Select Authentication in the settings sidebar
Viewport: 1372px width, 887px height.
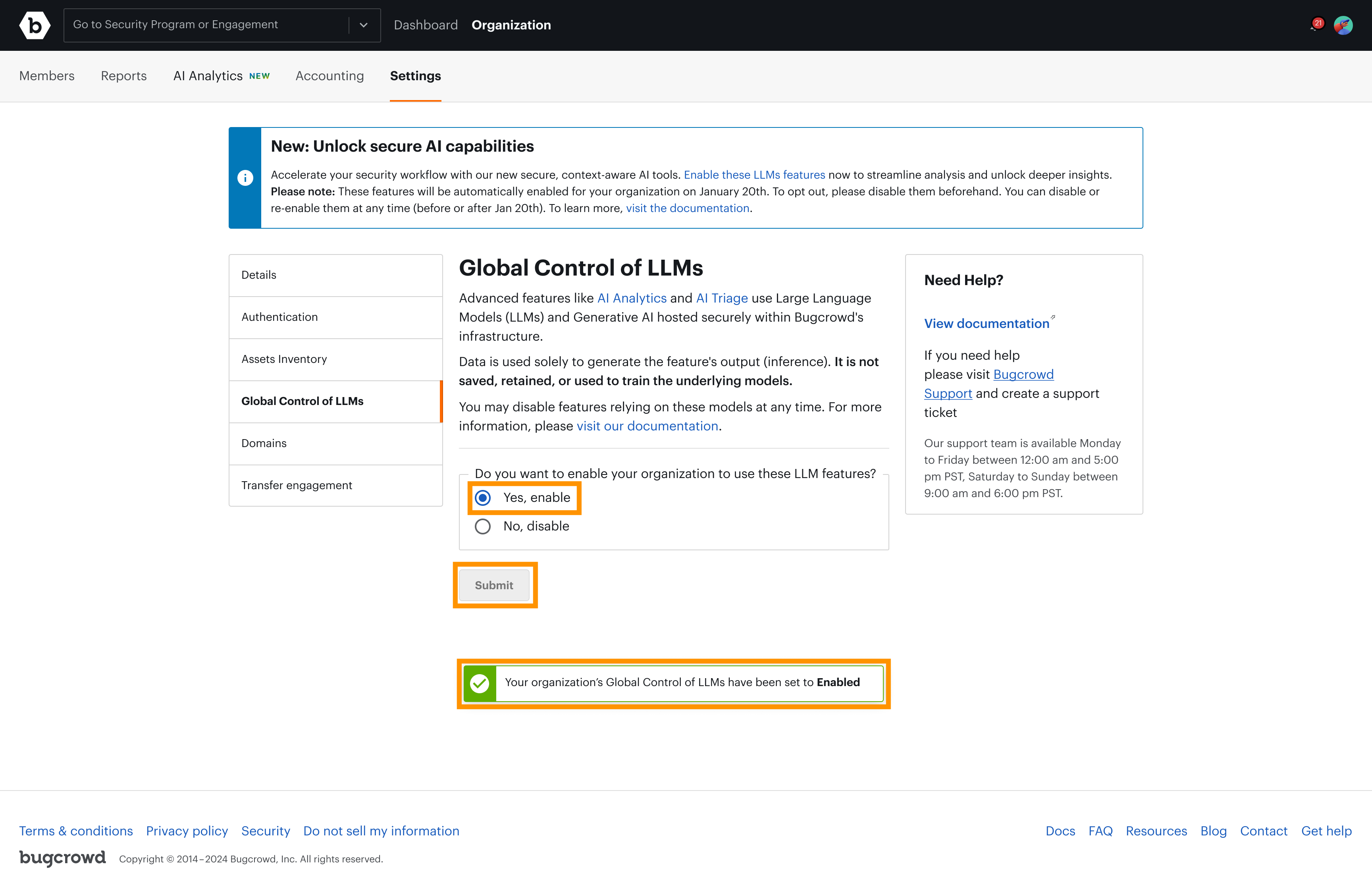280,317
